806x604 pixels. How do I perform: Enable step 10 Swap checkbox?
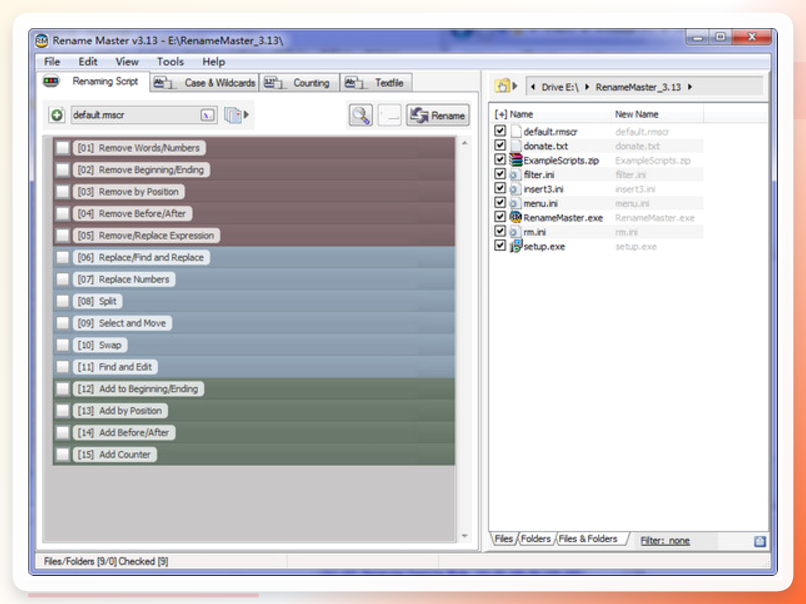[63, 345]
